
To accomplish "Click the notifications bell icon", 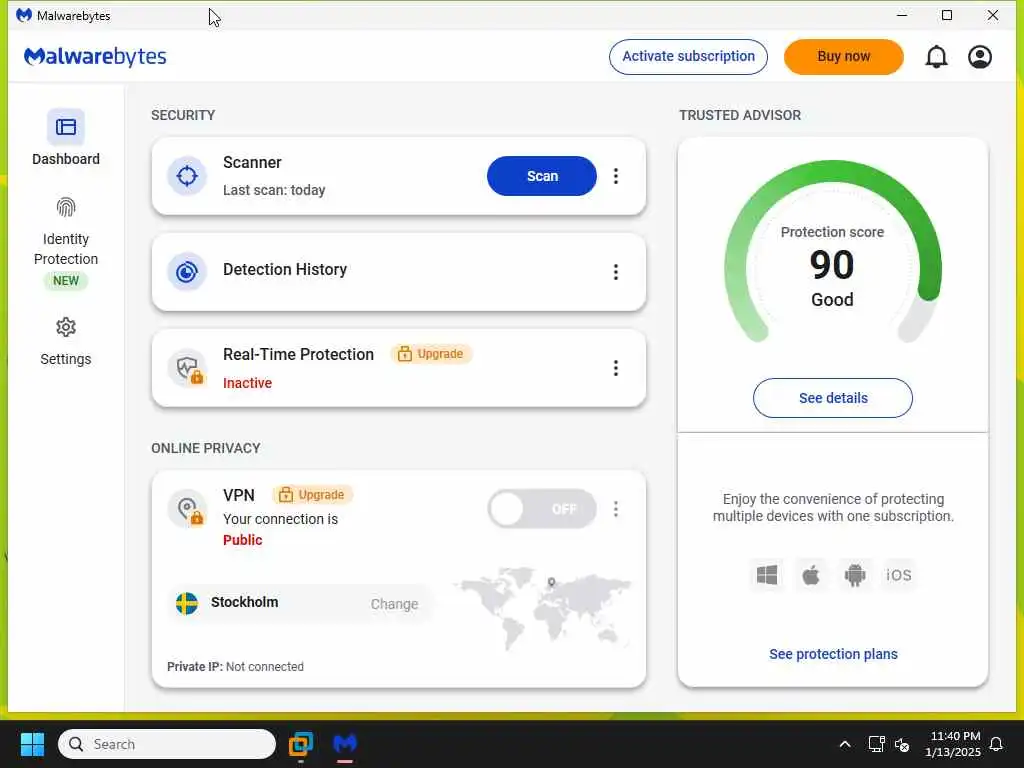I will [936, 57].
